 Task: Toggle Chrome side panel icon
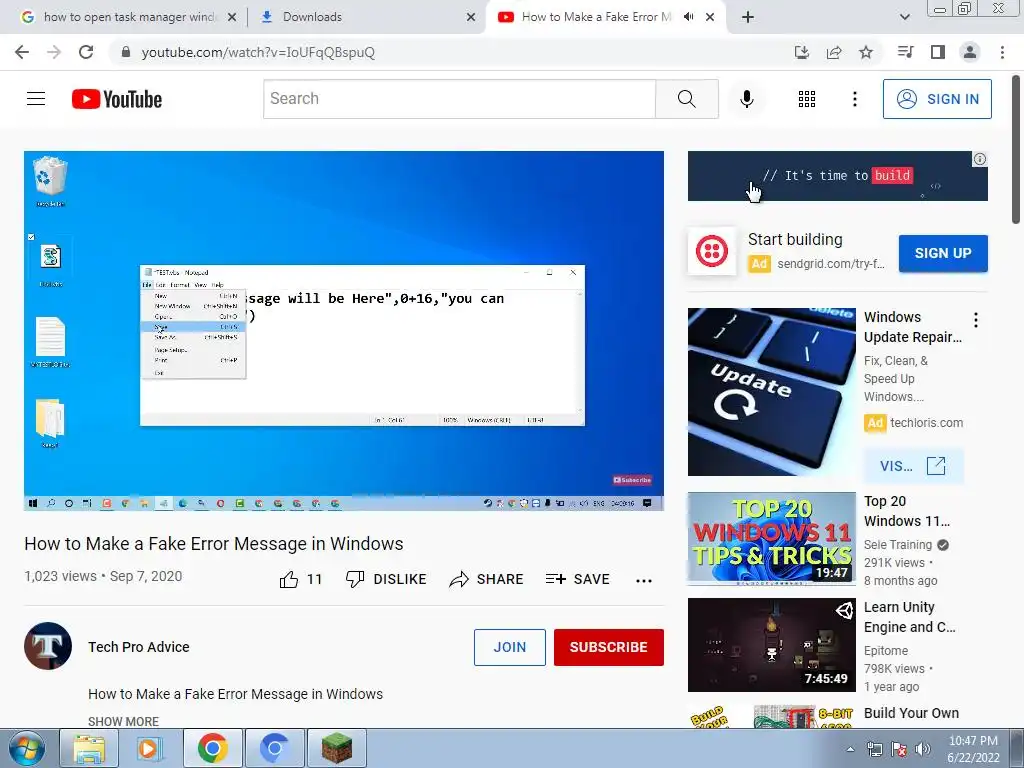938,52
